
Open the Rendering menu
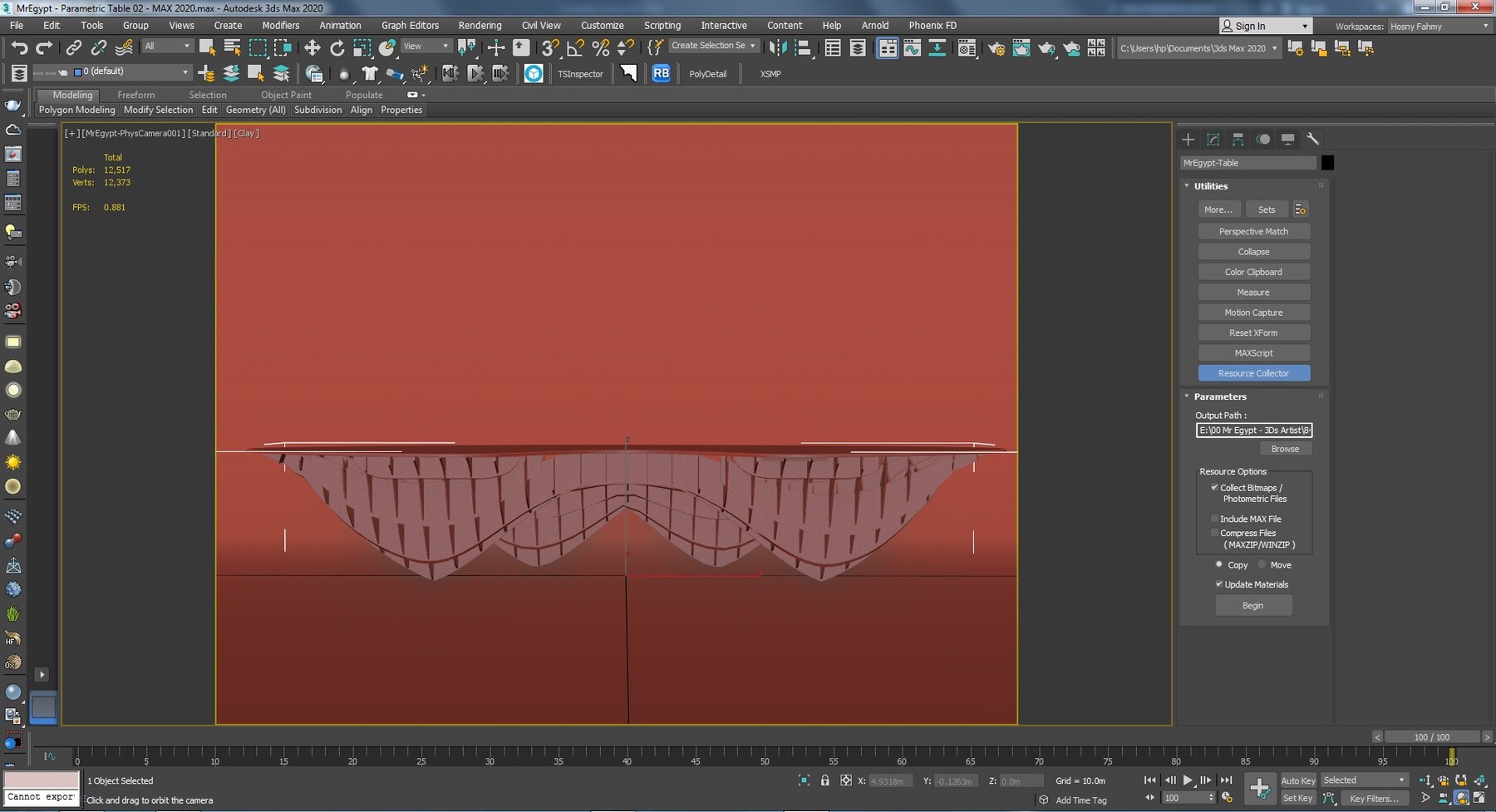480,25
